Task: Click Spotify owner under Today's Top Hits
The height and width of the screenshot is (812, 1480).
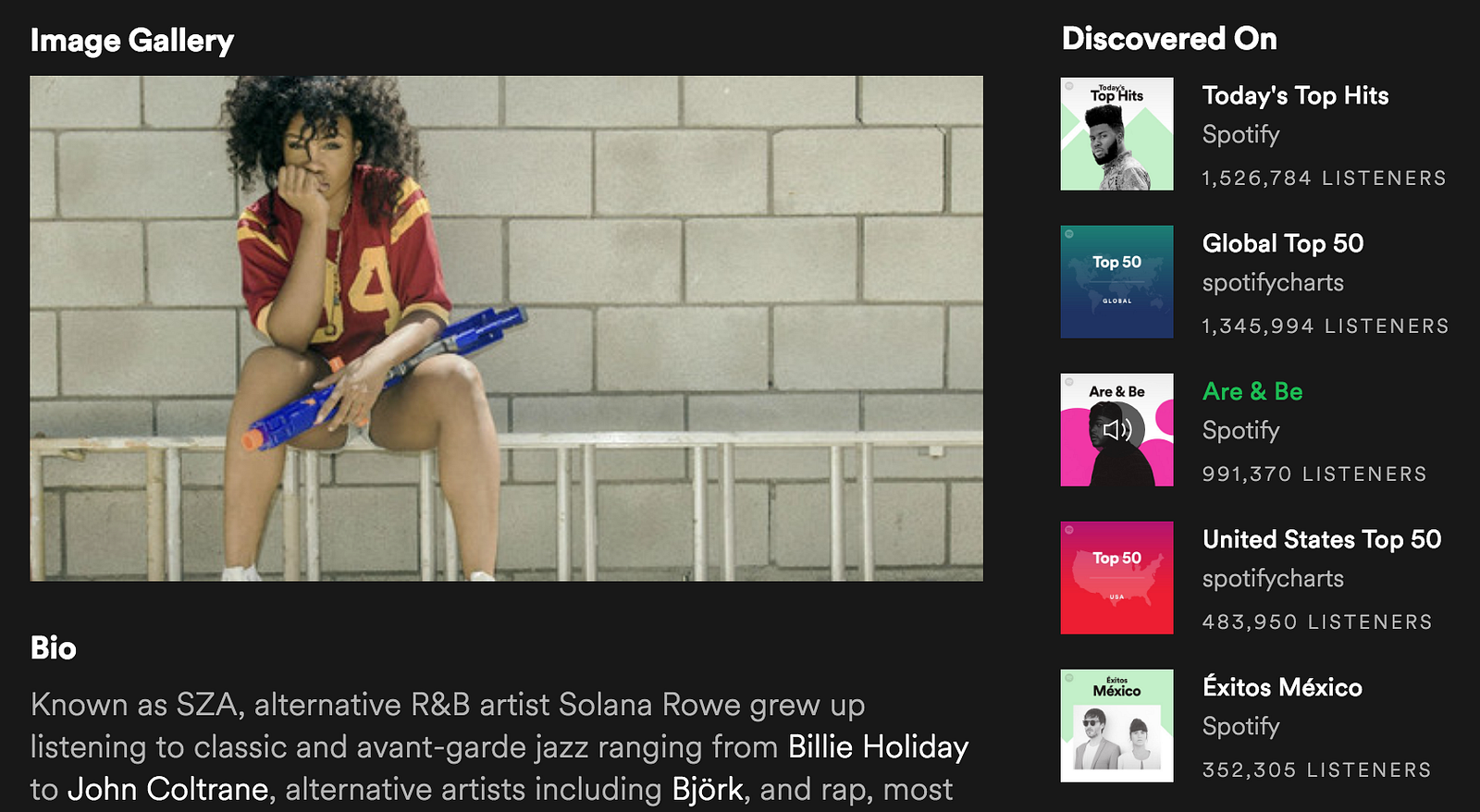Action: 1240,135
